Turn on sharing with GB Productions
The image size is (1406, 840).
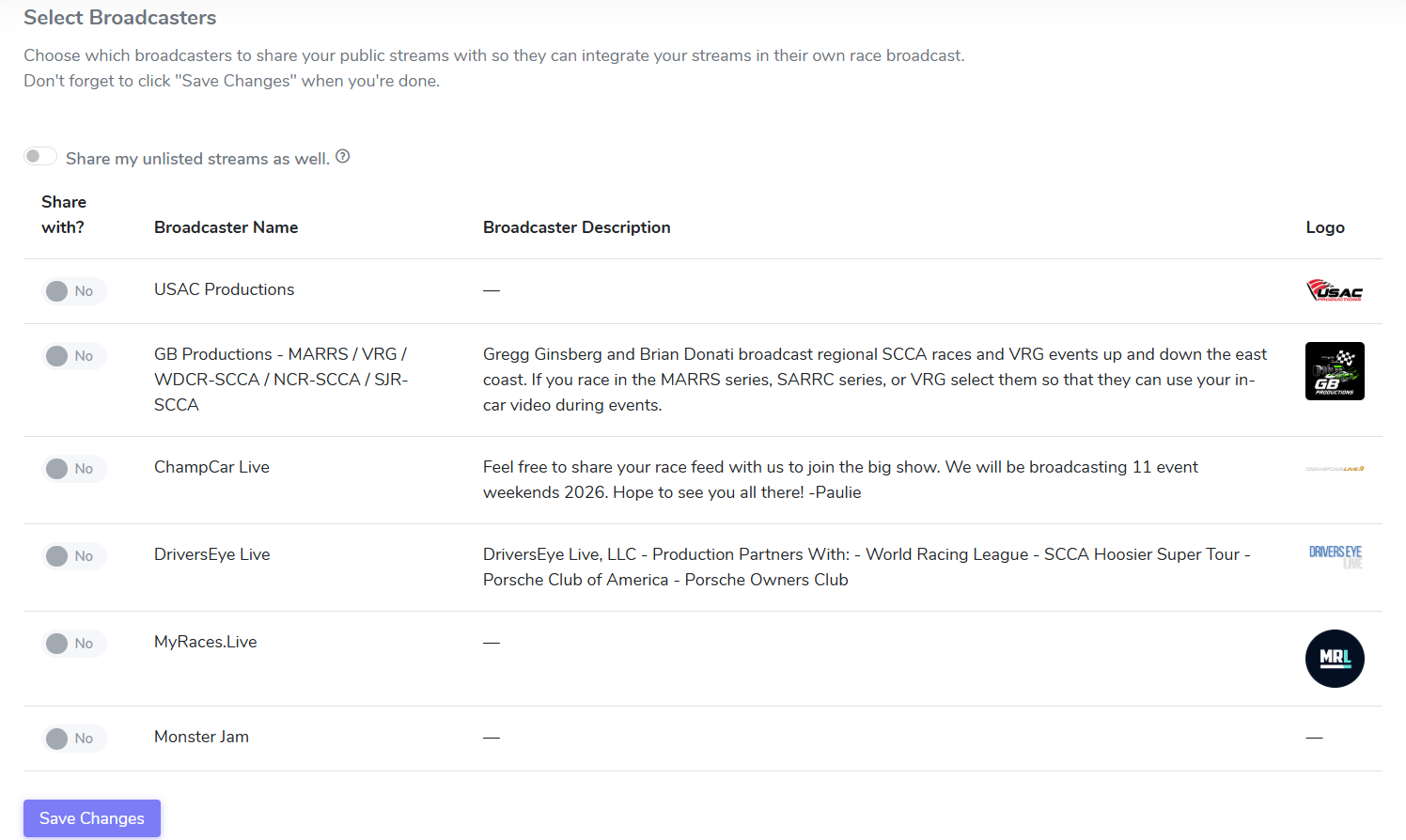click(x=72, y=356)
